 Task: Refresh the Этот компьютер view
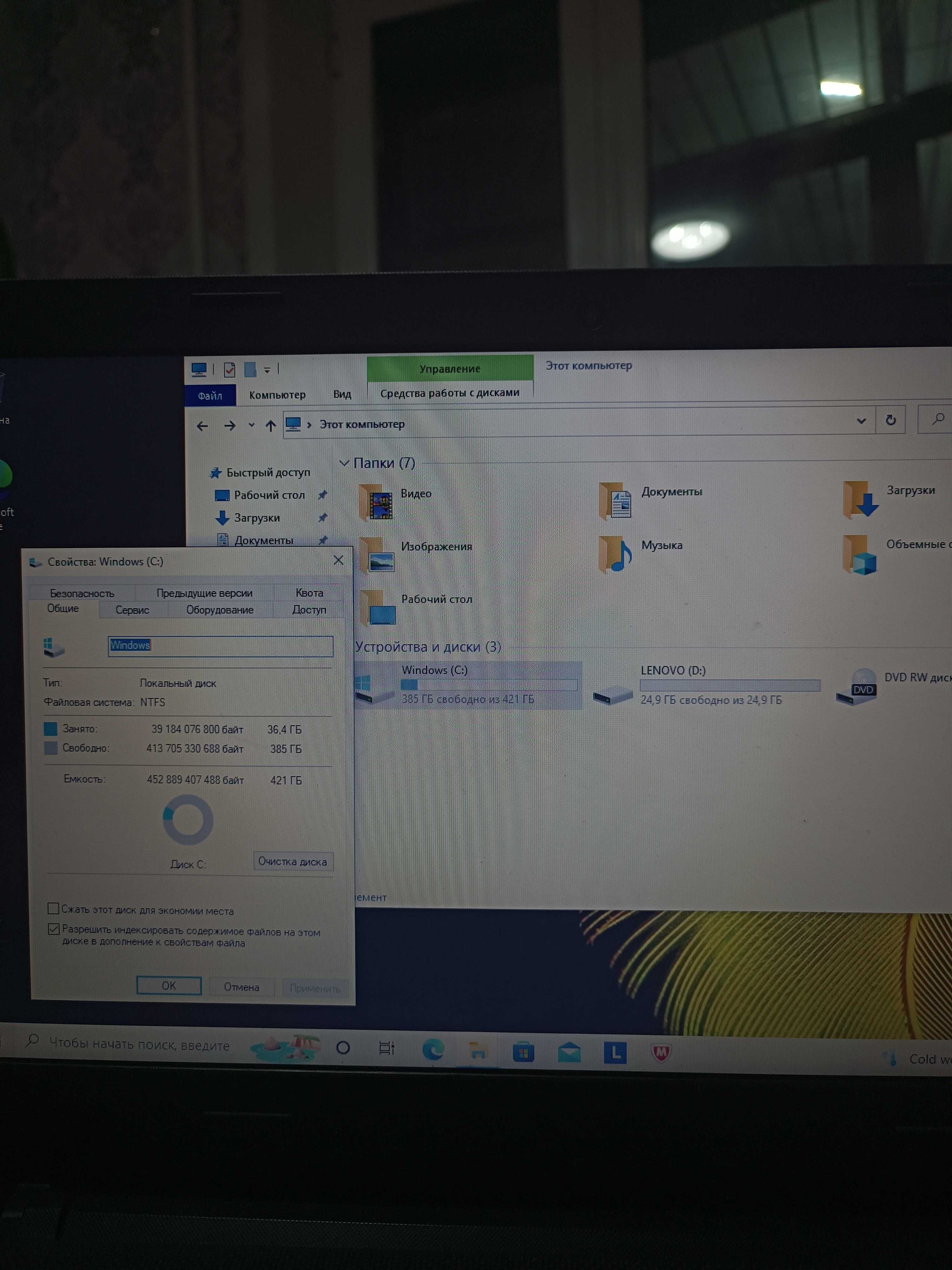coord(891,420)
